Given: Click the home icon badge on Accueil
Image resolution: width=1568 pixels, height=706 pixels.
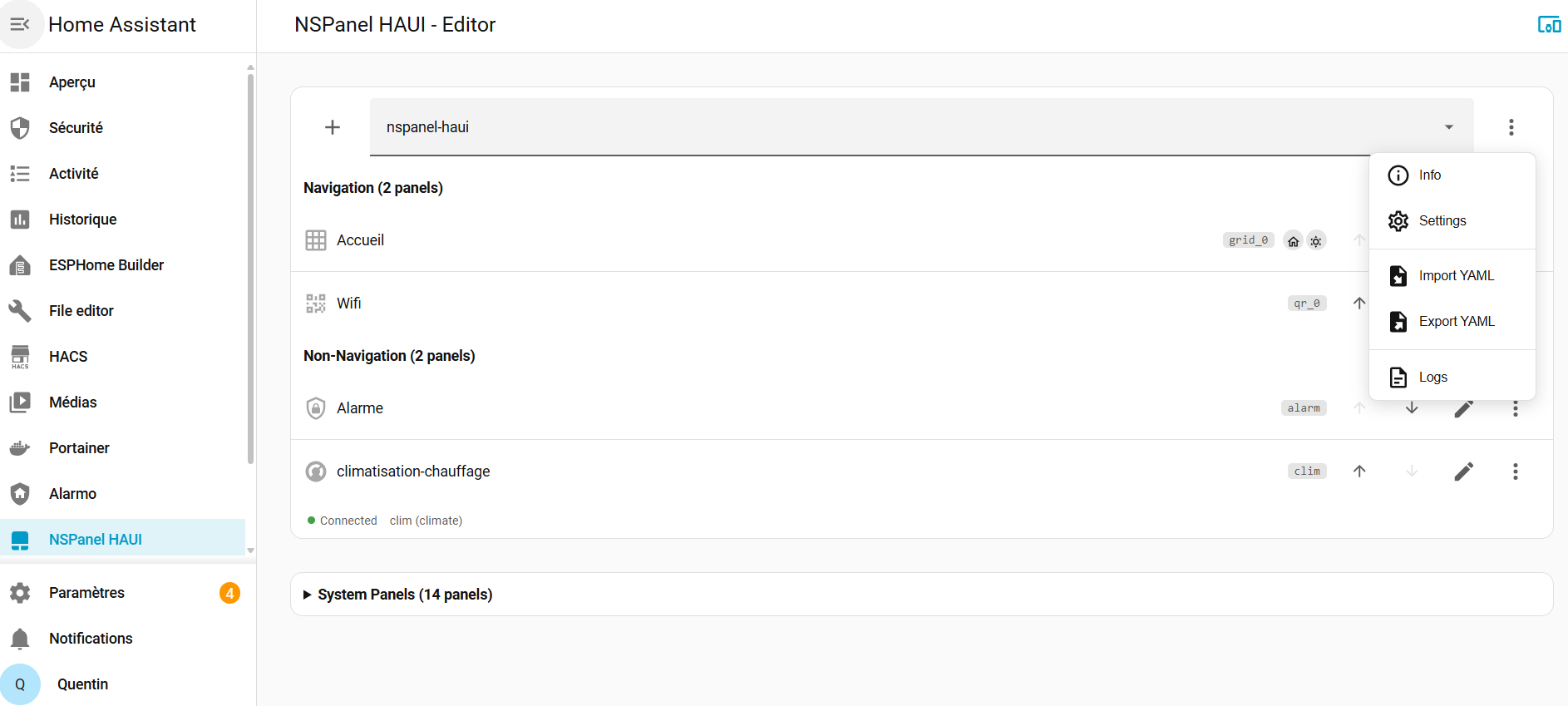Looking at the screenshot, I should pyautogui.click(x=1293, y=241).
